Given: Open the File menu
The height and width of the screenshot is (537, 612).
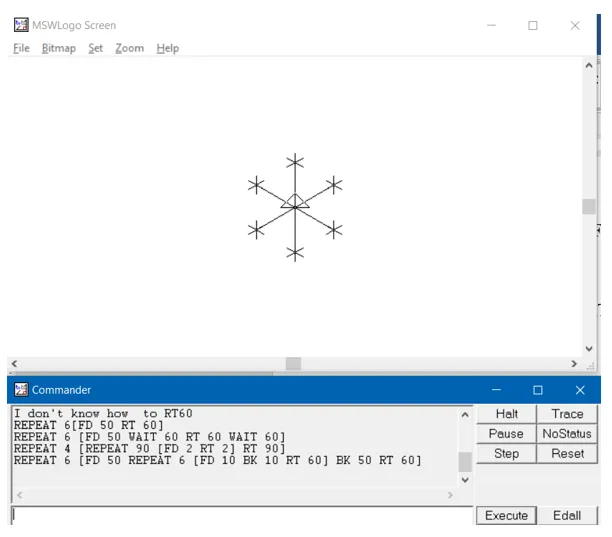Looking at the screenshot, I should (x=21, y=48).
